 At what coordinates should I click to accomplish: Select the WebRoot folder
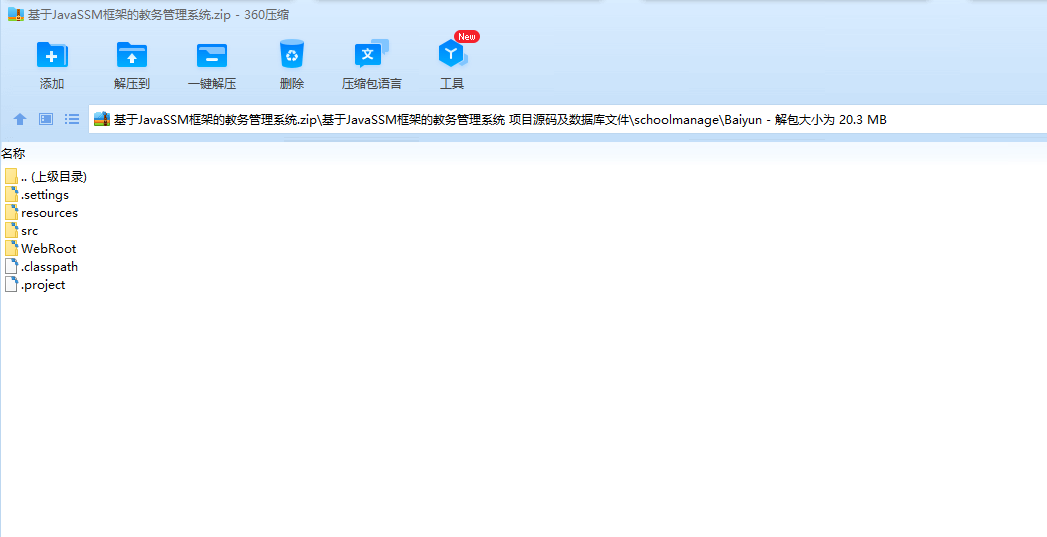pyautogui.click(x=41, y=248)
